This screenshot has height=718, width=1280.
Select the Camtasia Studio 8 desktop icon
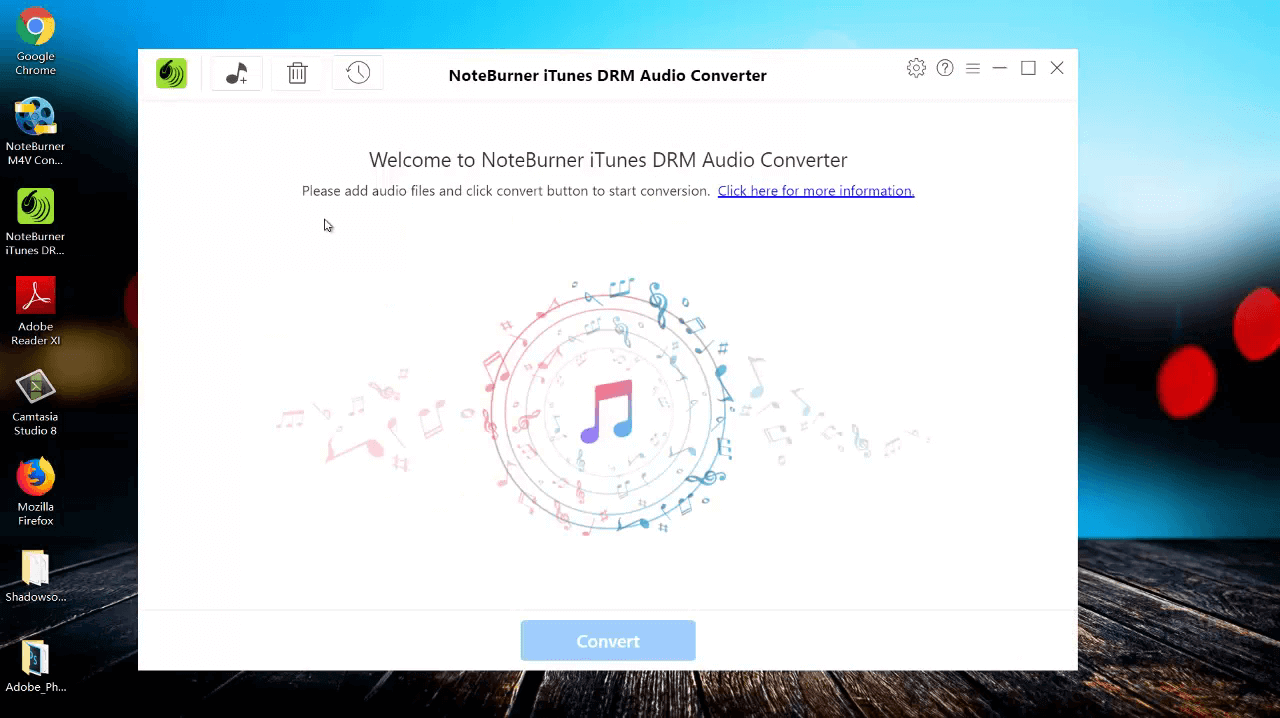pos(35,401)
